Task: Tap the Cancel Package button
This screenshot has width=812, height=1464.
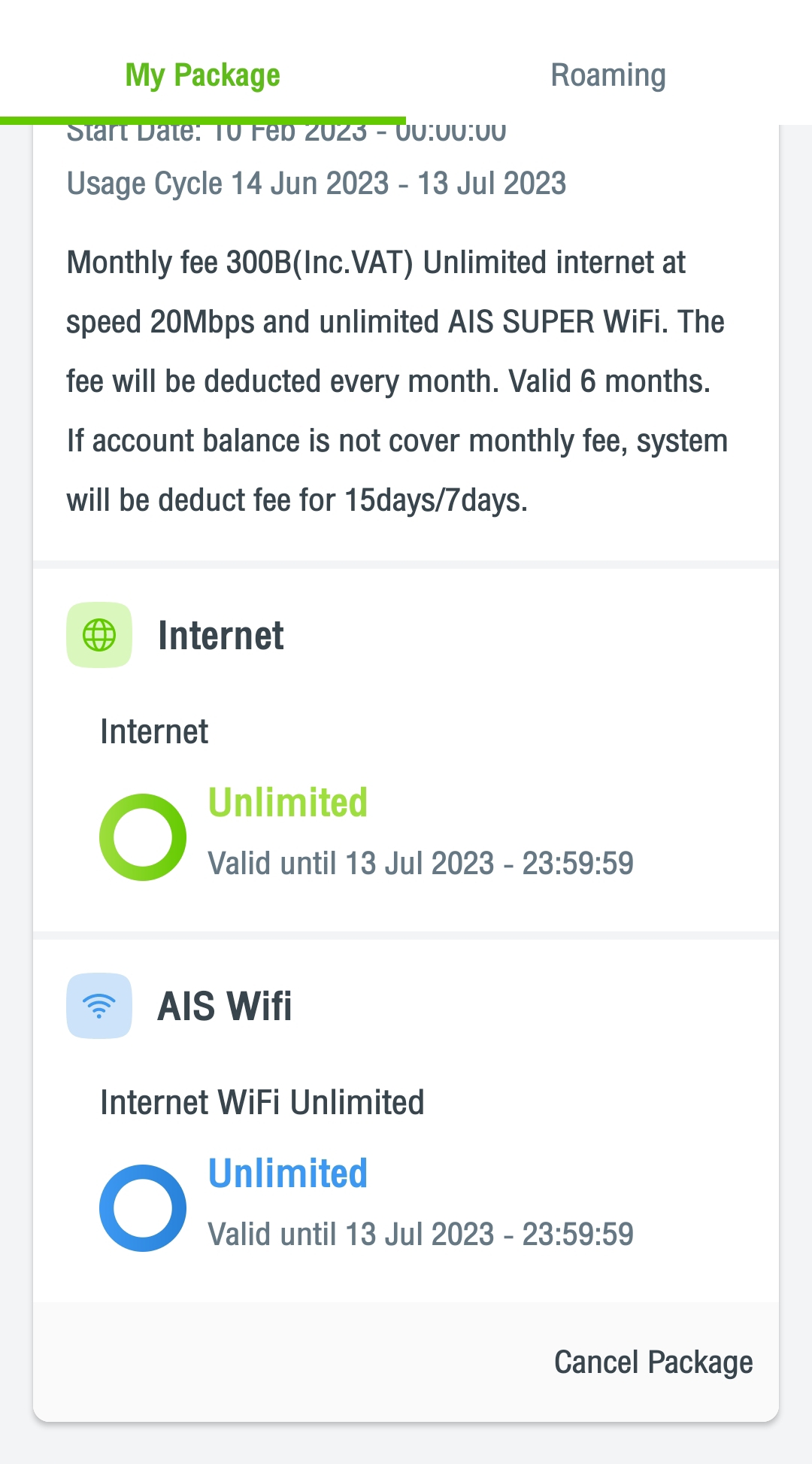Action: (653, 1362)
